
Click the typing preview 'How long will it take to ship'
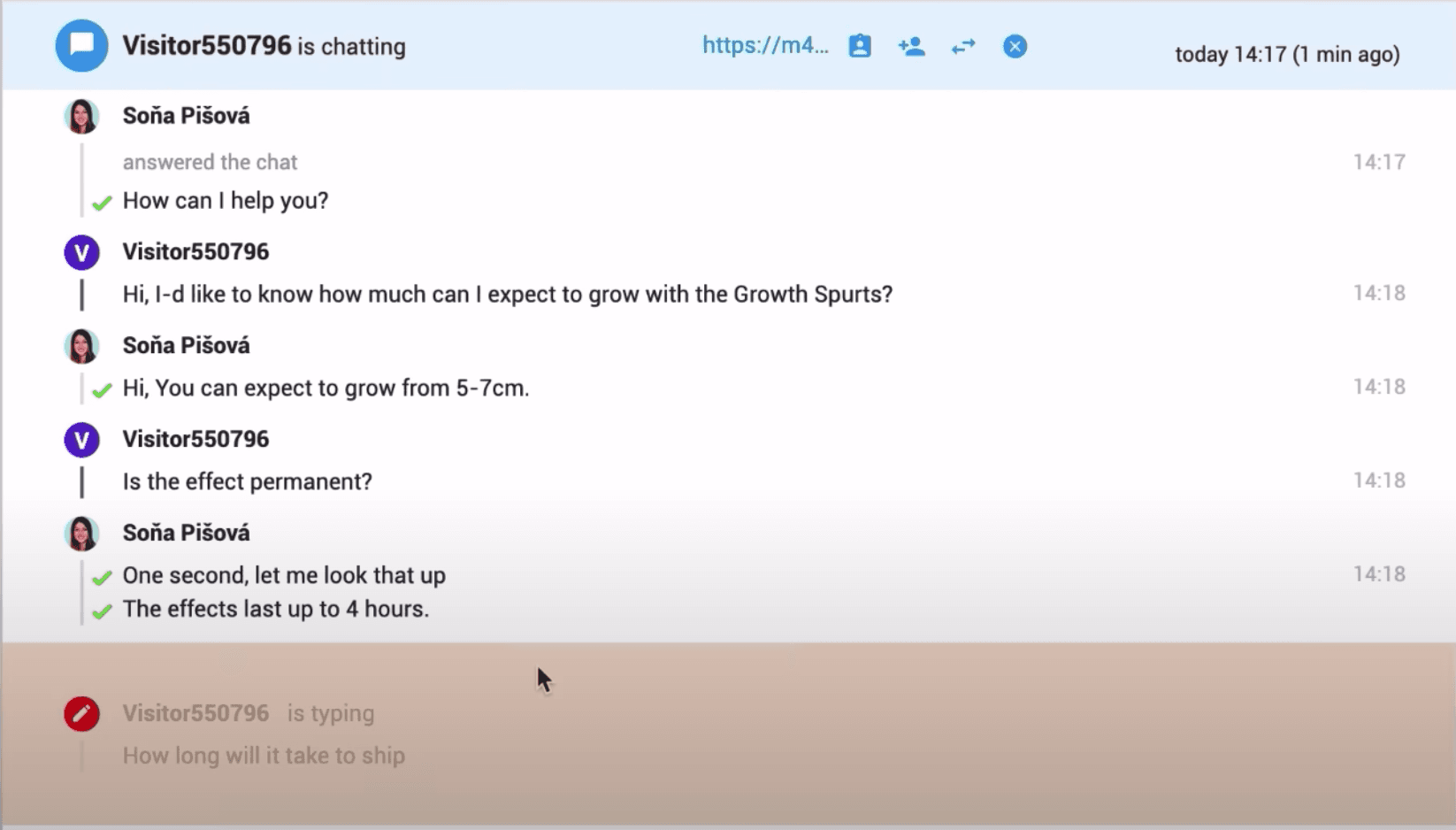264,756
